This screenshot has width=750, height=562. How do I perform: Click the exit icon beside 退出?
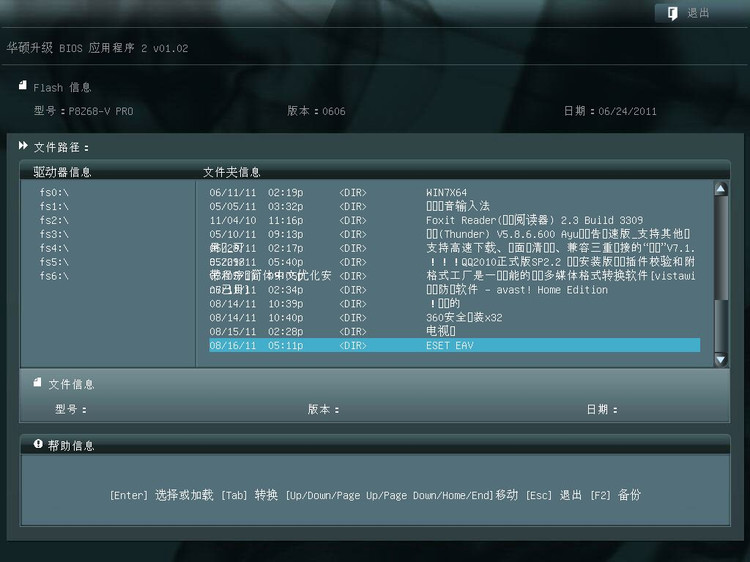click(x=669, y=13)
